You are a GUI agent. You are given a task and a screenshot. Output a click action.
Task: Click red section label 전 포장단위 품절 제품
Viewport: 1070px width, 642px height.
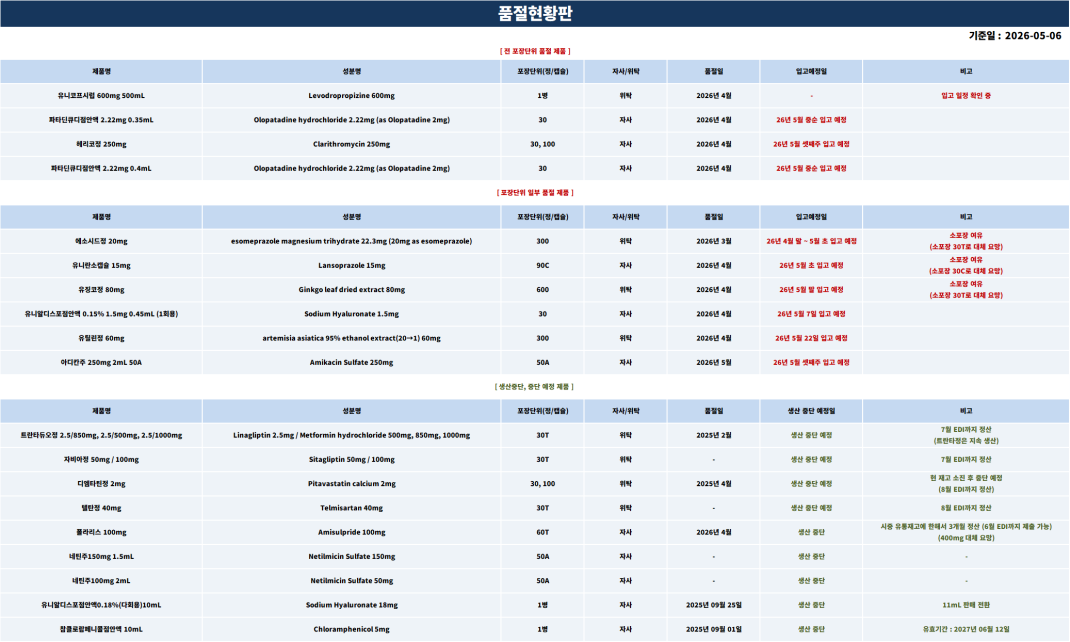[535, 51]
